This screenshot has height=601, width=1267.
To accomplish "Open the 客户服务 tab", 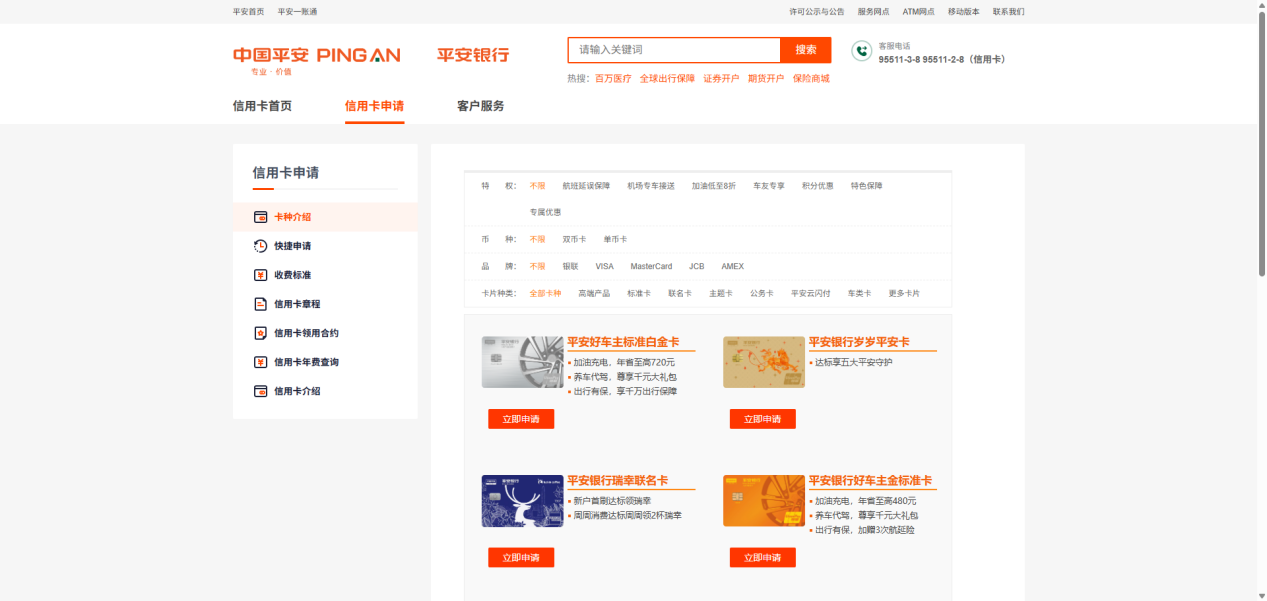I will point(481,106).
